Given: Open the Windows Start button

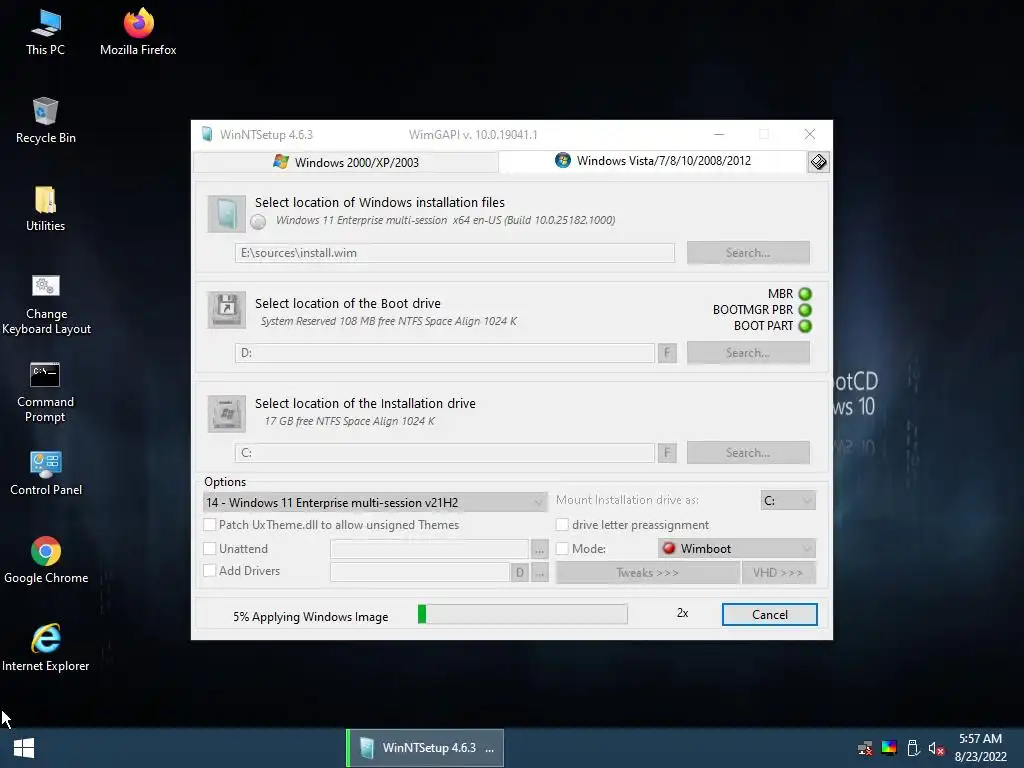Looking at the screenshot, I should pos(24,748).
